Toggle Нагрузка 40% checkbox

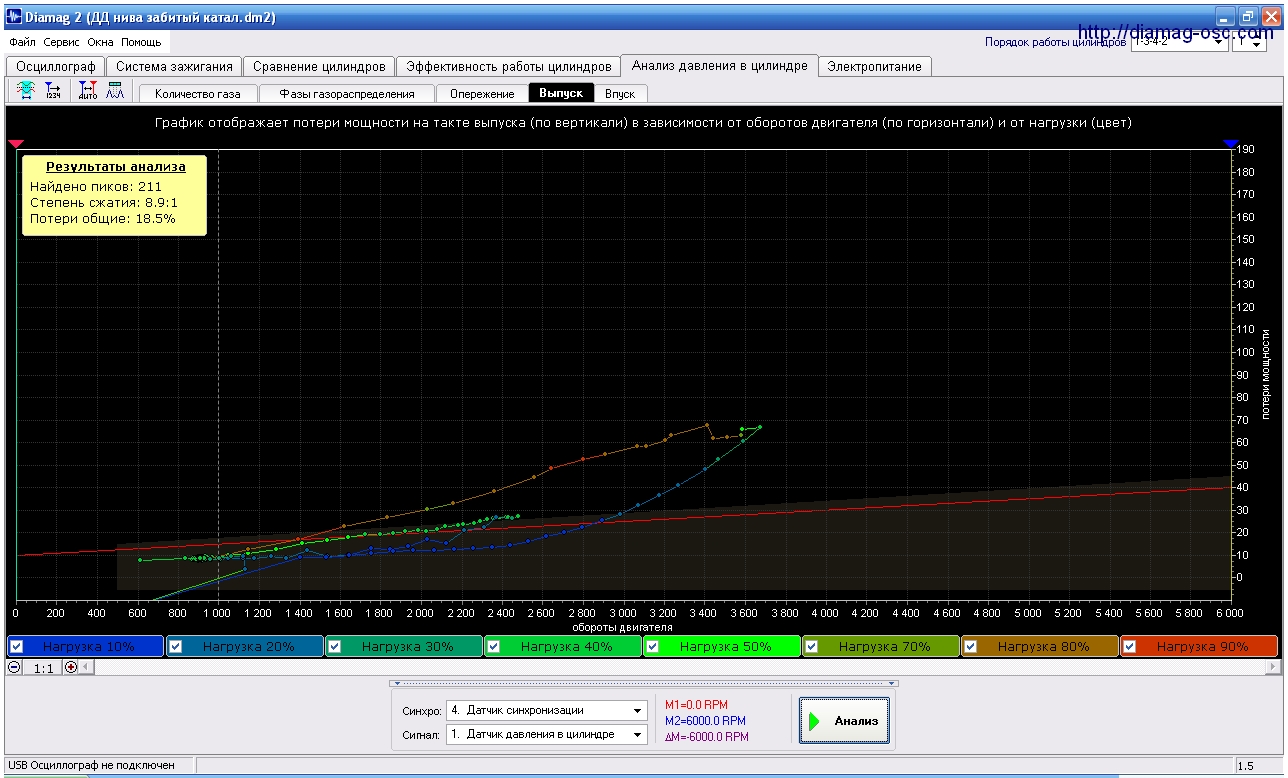pos(493,646)
